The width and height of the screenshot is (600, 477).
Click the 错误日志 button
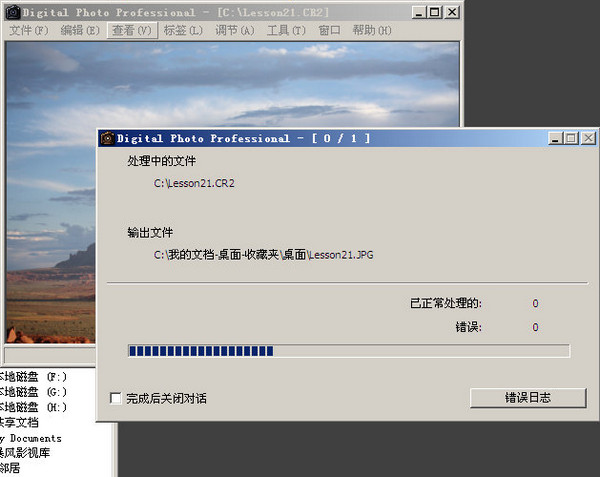point(527,397)
